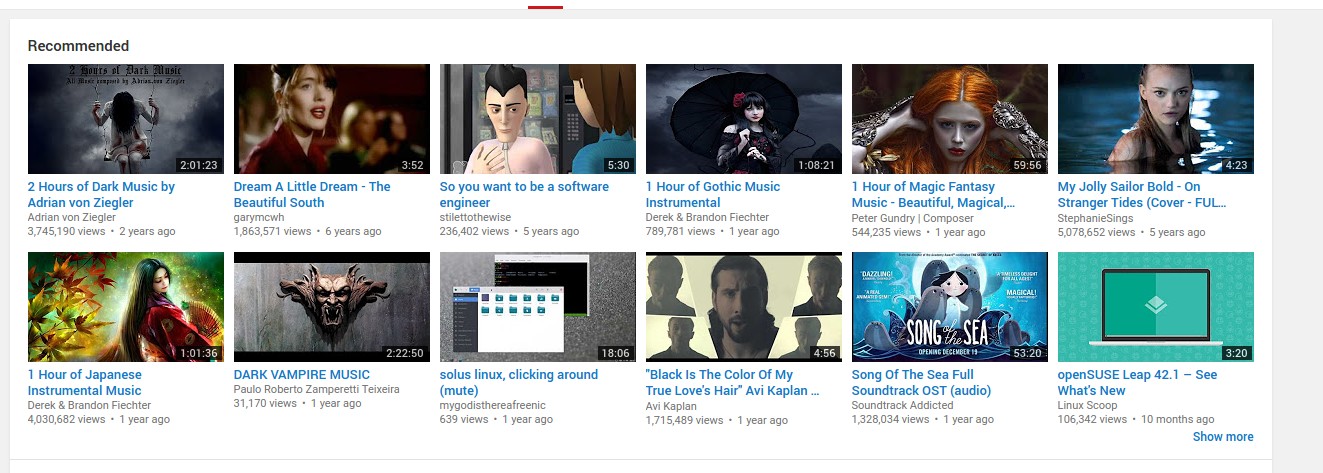Screen dimensions: 1323x473
Task: Open the Paulo Roberto Zamperetti Teixeira channel
Action: point(317,389)
